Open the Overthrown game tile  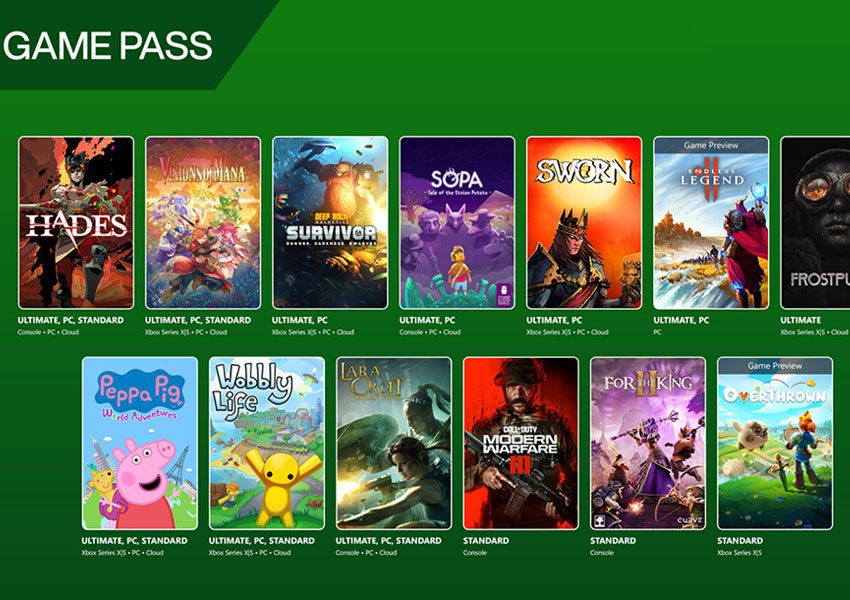pos(775,443)
